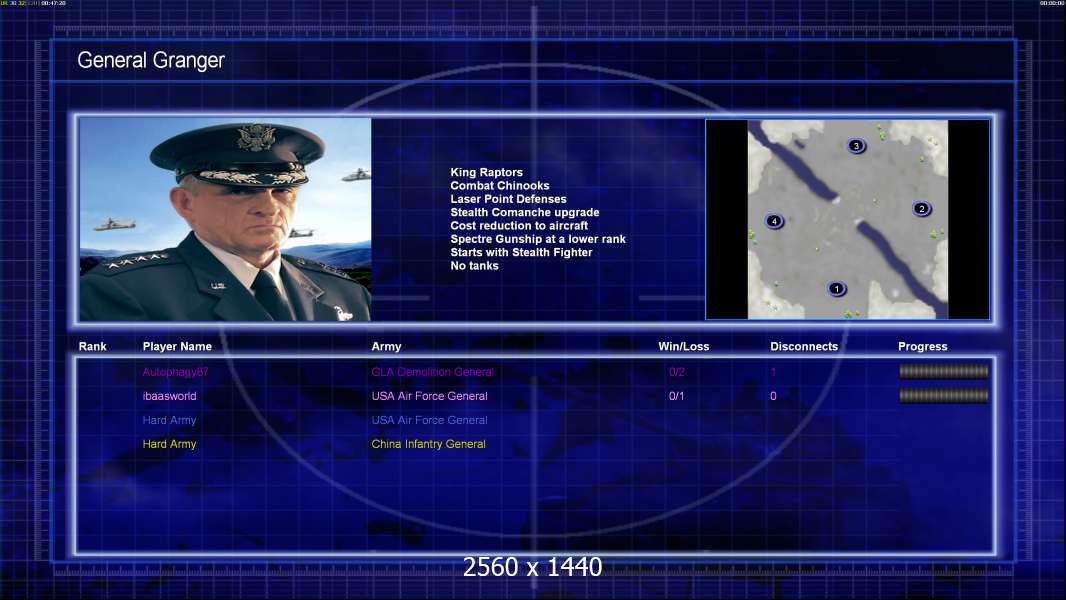Select Spectre Gunship at a lower rank
The width and height of the screenshot is (1066, 600).
point(538,239)
